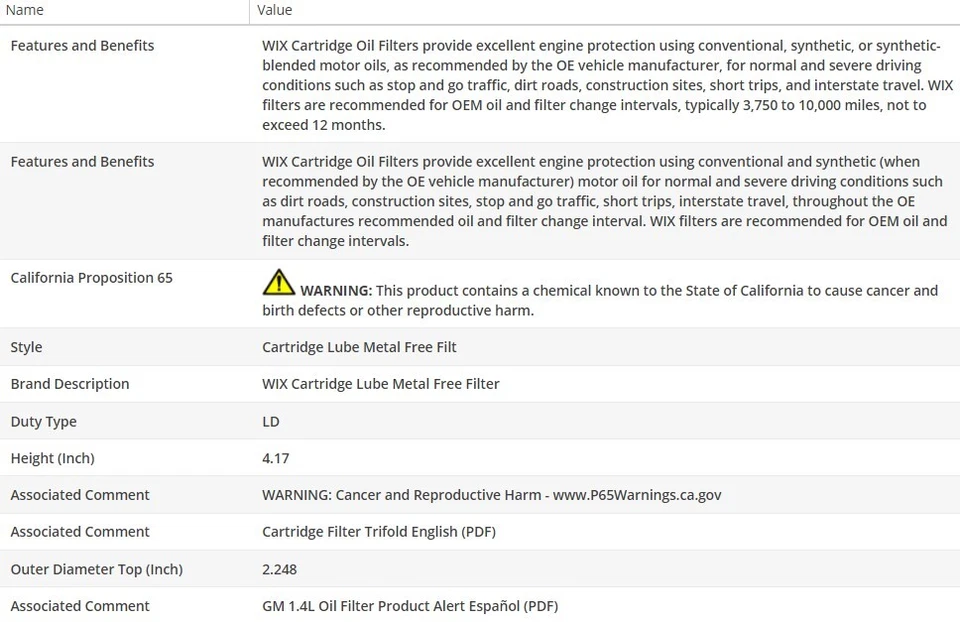Click the Style row label
The image size is (960, 622).
26,347
